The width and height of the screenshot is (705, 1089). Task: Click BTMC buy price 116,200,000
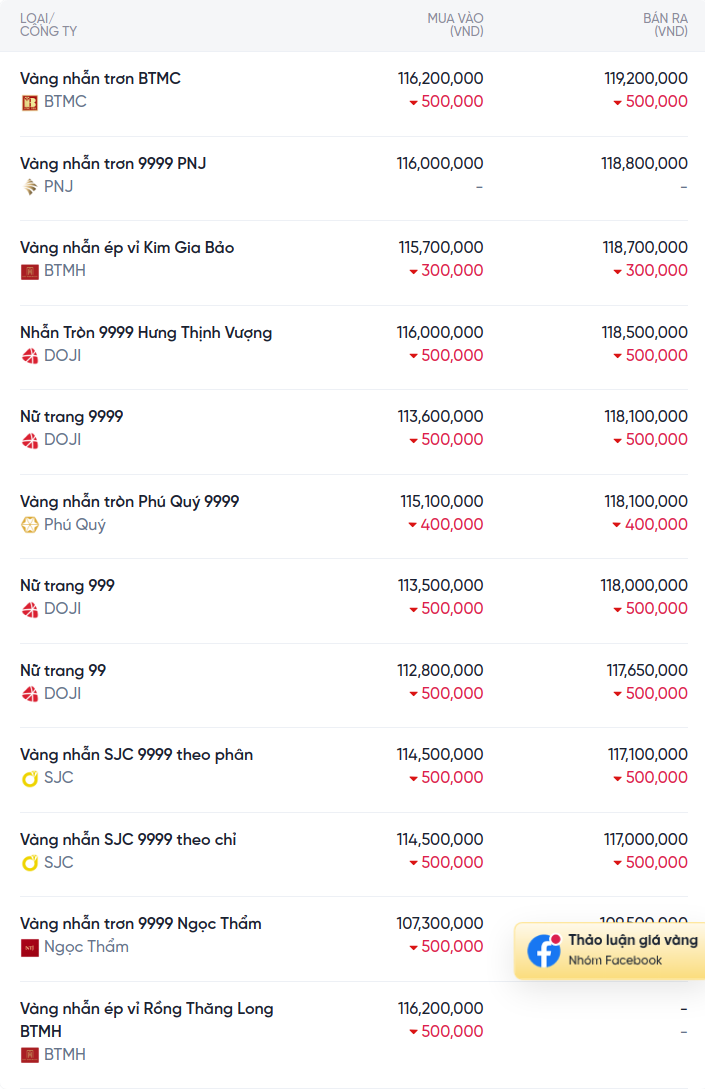coord(440,78)
